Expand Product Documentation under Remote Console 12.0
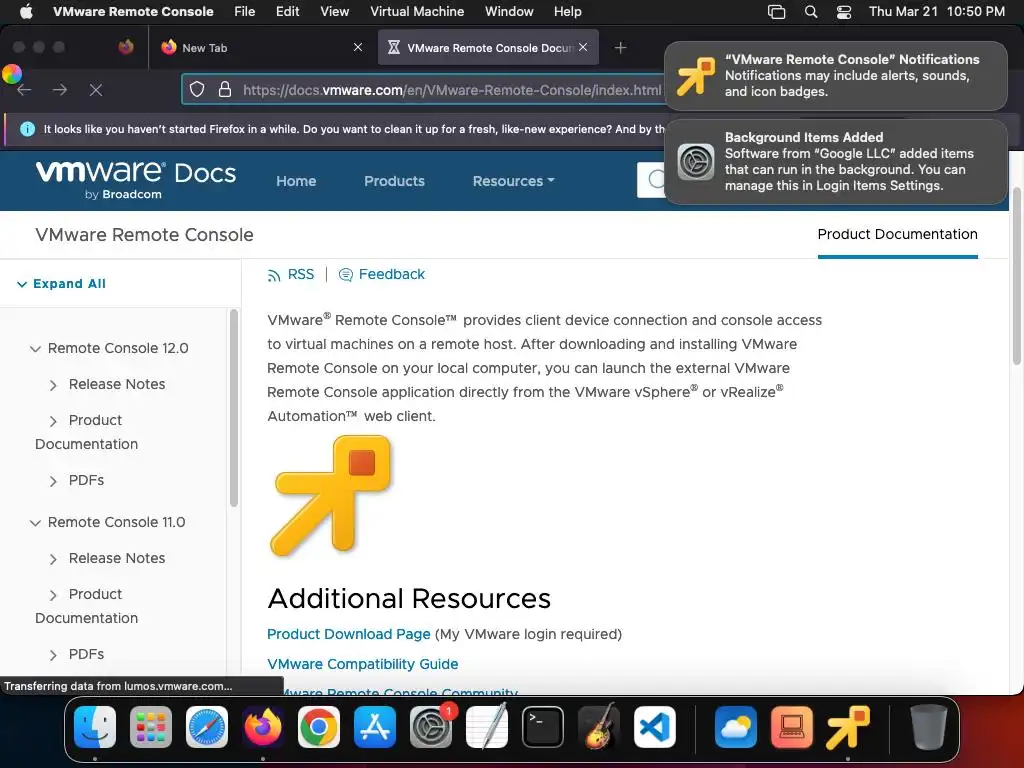 (x=53, y=421)
